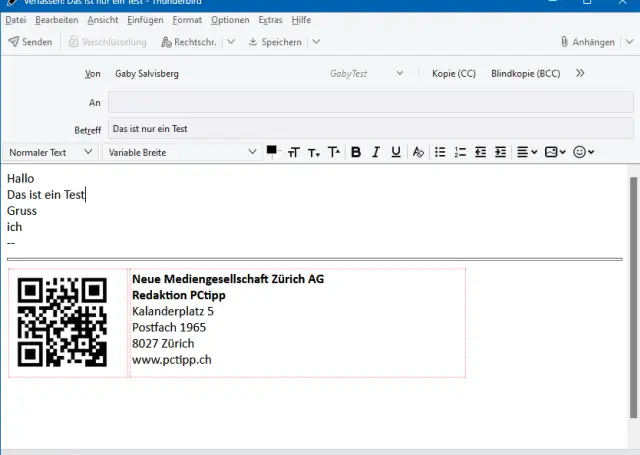
Task: Add Blindkopie (BCC) field
Action: [x=526, y=74]
